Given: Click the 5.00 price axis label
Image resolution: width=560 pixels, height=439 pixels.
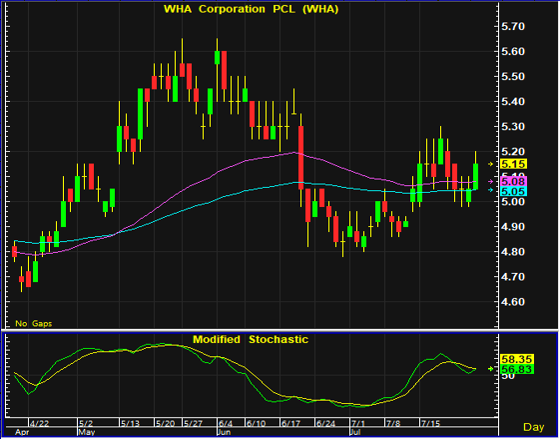Looking at the screenshot, I should click(x=514, y=201).
